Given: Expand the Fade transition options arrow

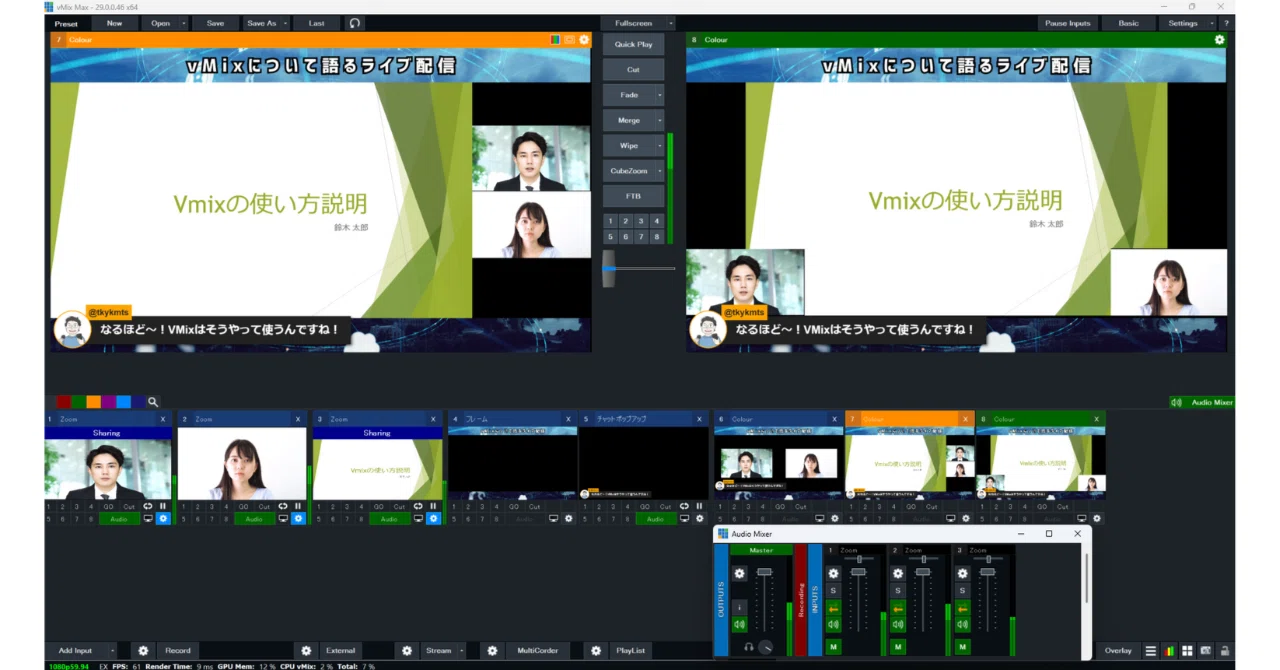Looking at the screenshot, I should tap(659, 95).
